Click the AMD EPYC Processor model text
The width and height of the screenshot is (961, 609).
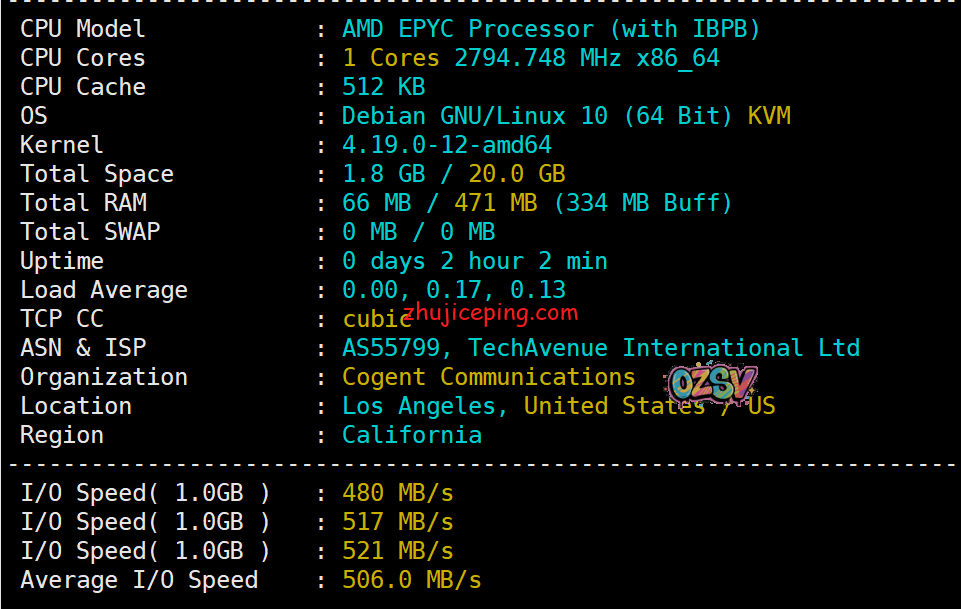(551, 29)
